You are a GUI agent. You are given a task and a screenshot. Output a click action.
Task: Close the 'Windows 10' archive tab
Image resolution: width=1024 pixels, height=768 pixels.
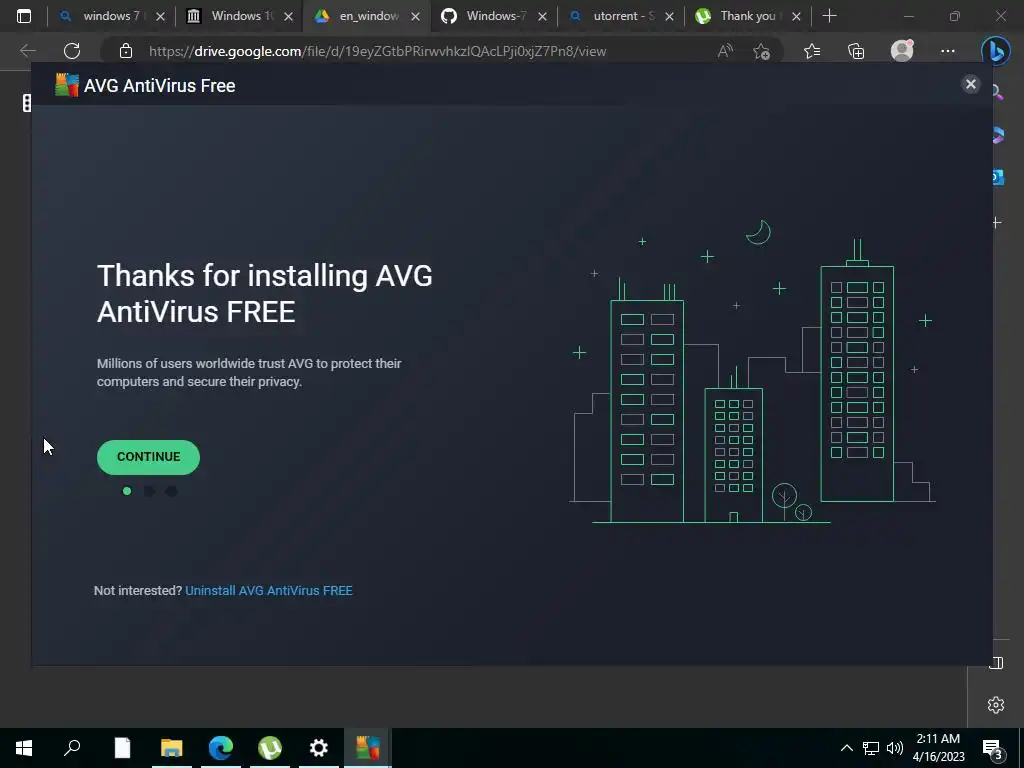point(288,17)
